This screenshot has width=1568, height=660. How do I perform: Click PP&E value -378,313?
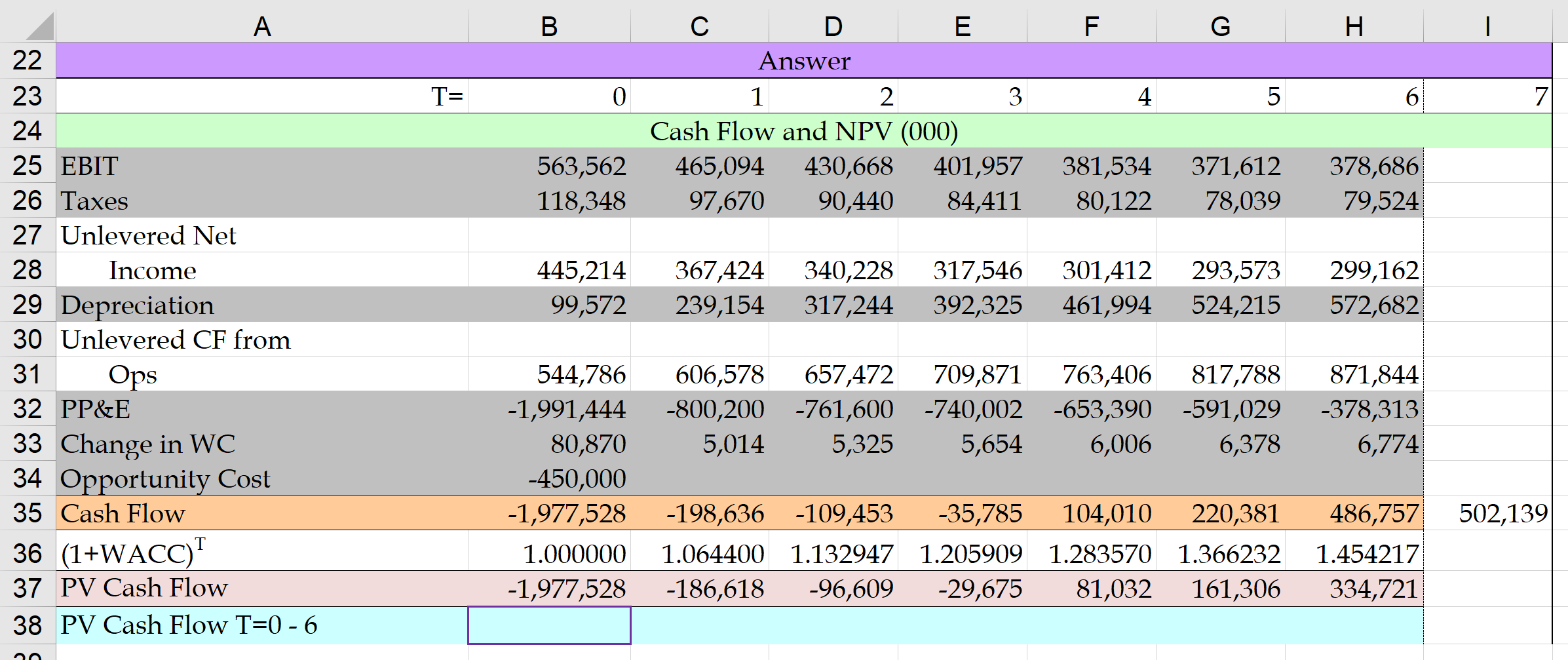(x=1369, y=409)
